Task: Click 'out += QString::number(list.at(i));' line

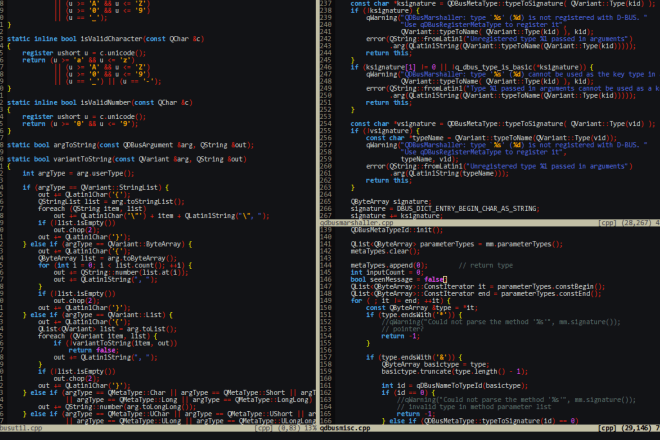Action: (x=121, y=272)
